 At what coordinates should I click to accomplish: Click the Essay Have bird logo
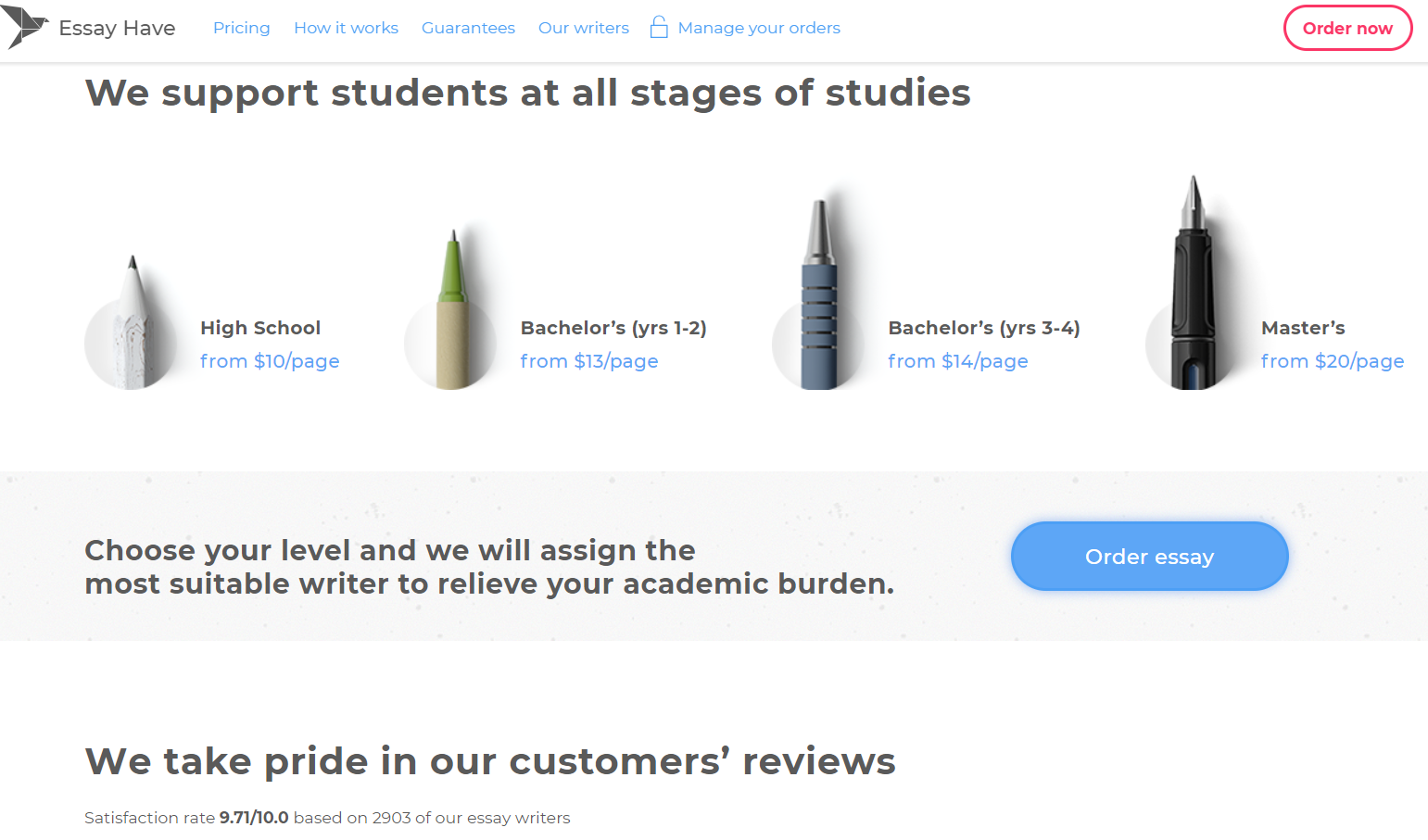tap(24, 27)
